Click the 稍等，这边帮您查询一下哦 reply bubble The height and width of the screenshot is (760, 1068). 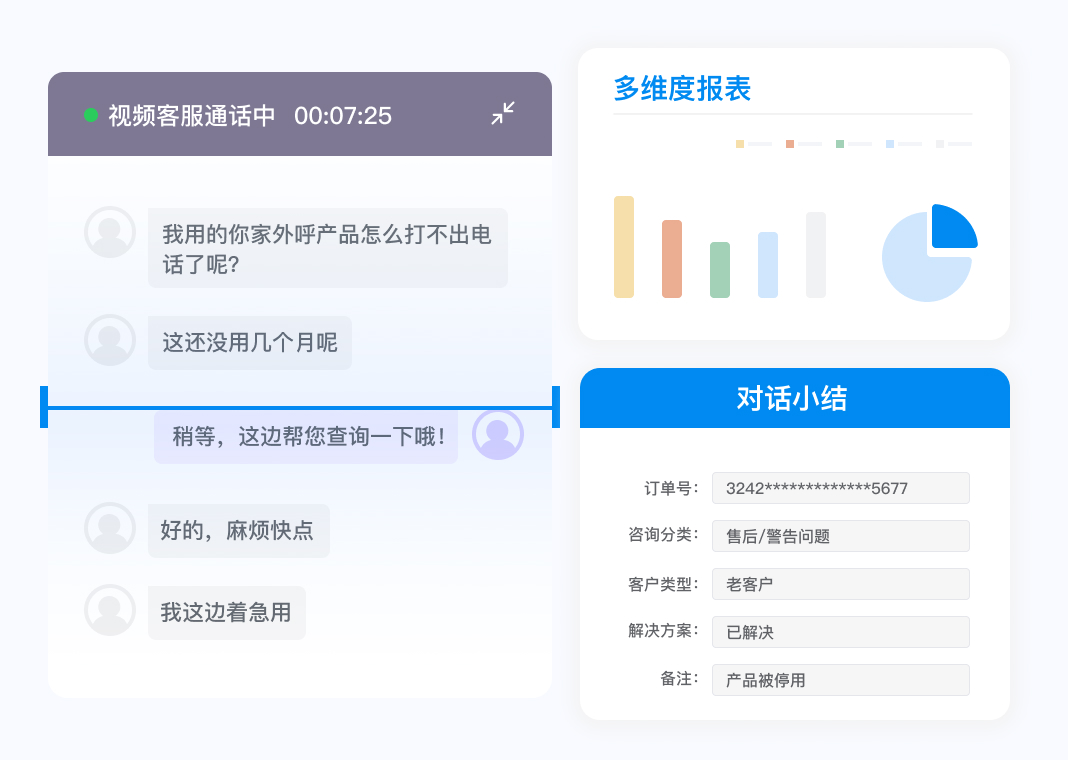pos(306,436)
